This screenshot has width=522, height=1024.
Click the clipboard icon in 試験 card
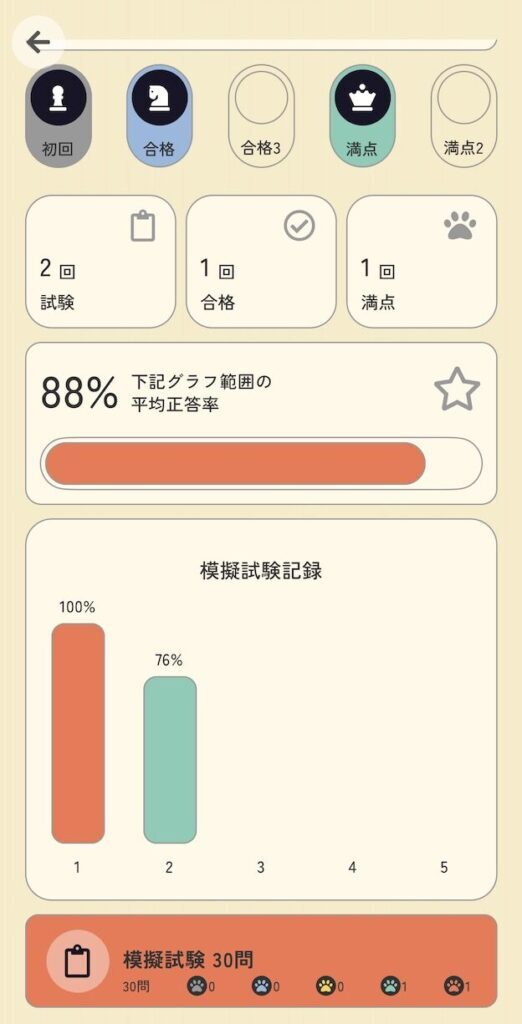click(x=143, y=227)
